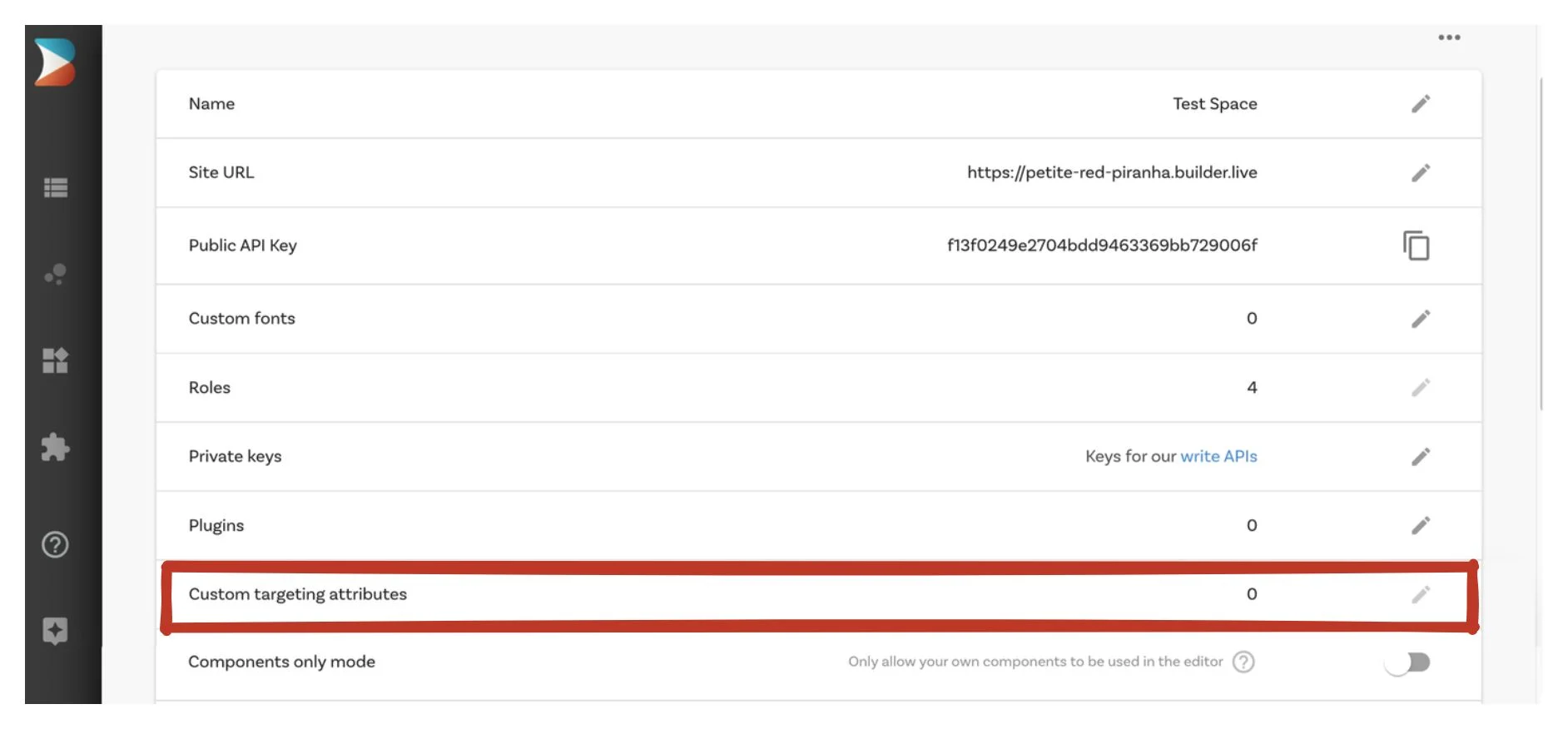Open the insights dots sidebar icon
This screenshot has height=729, width=1568.
(x=56, y=275)
